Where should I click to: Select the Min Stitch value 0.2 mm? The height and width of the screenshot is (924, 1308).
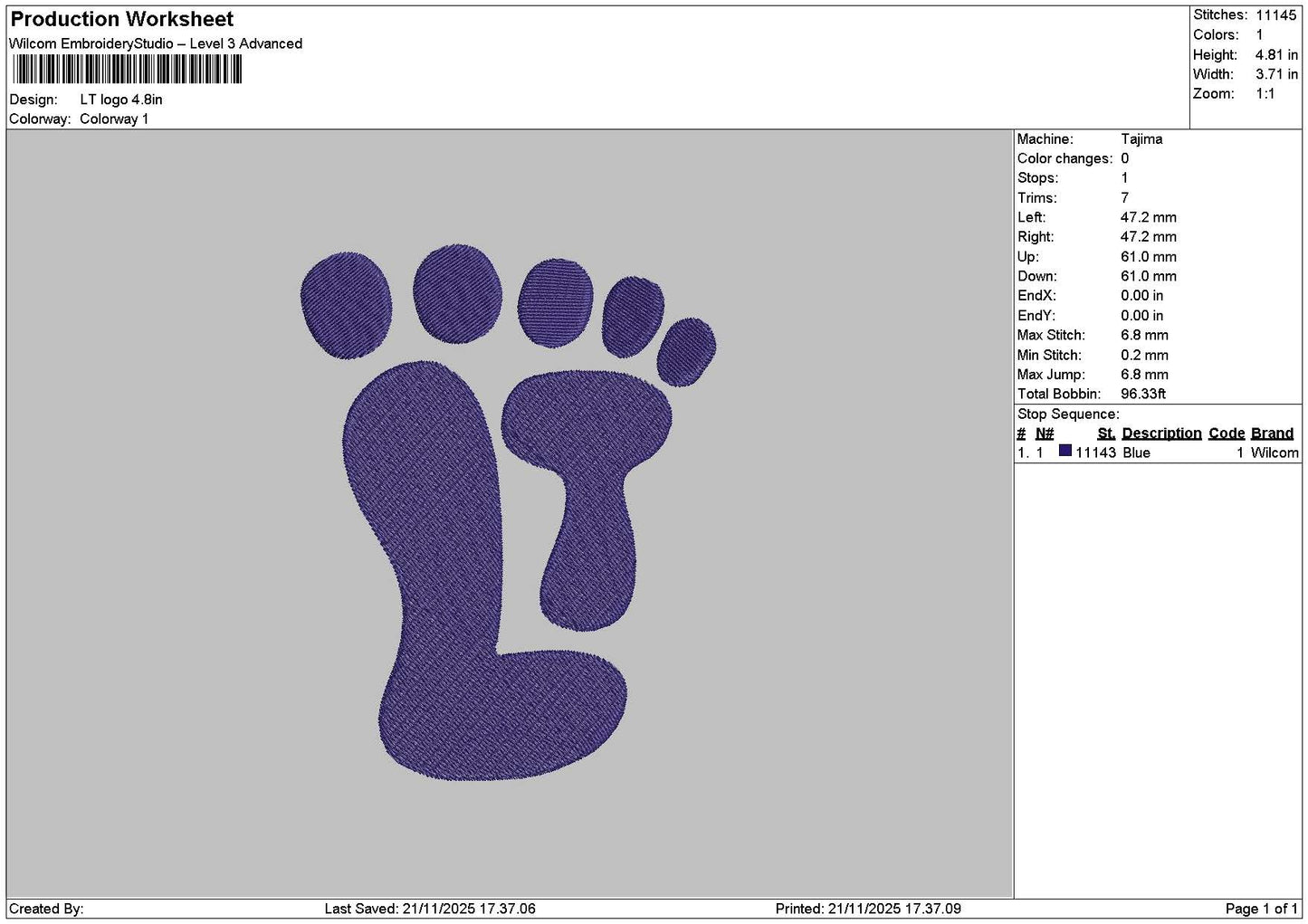1144,355
